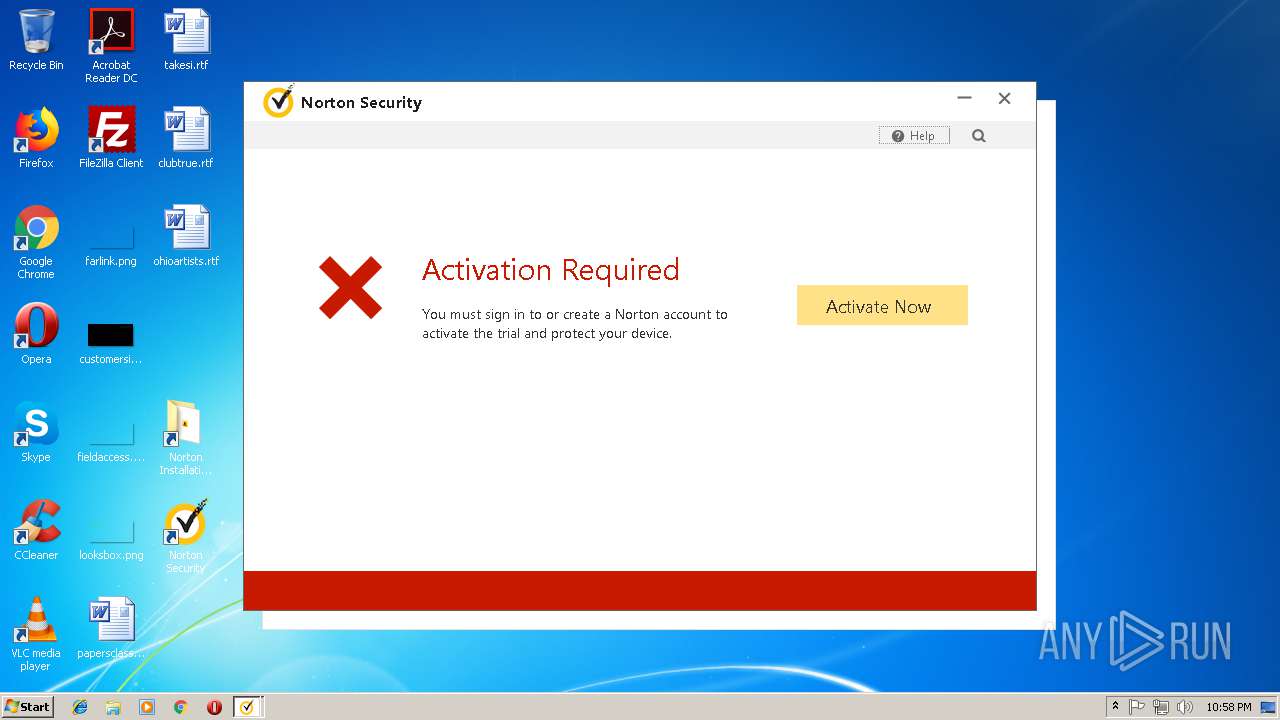The image size is (1280, 720).
Task: Launch Opera from the desktop
Action: [x=36, y=334]
